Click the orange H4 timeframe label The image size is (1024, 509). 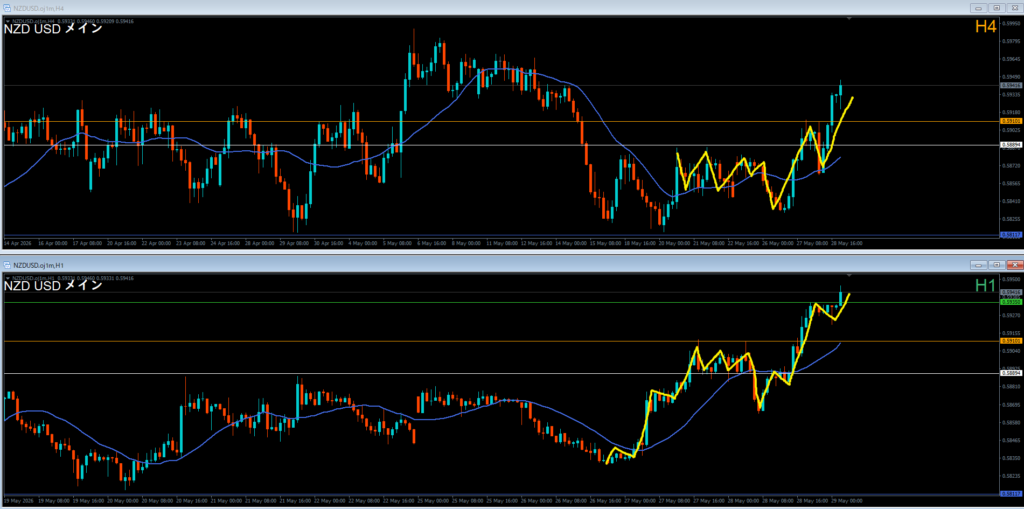click(985, 27)
